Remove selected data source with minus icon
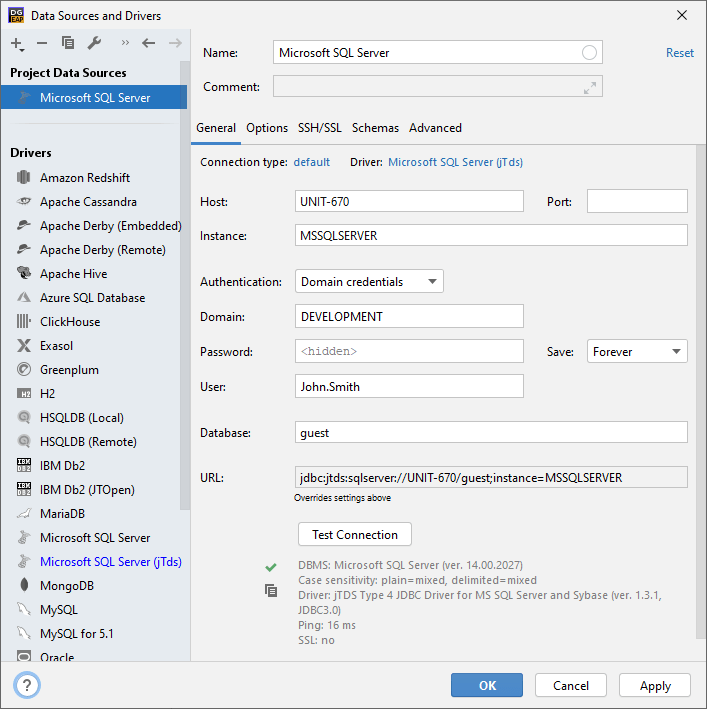This screenshot has width=707, height=709. 42,43
